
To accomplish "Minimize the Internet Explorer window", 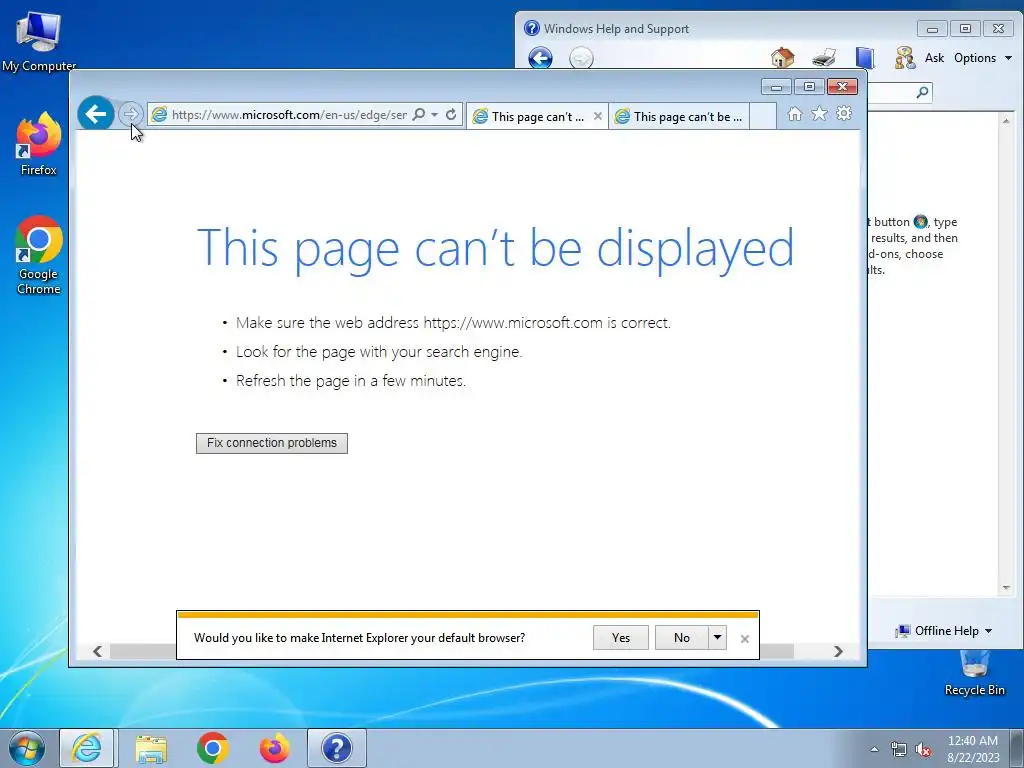I will point(776,87).
